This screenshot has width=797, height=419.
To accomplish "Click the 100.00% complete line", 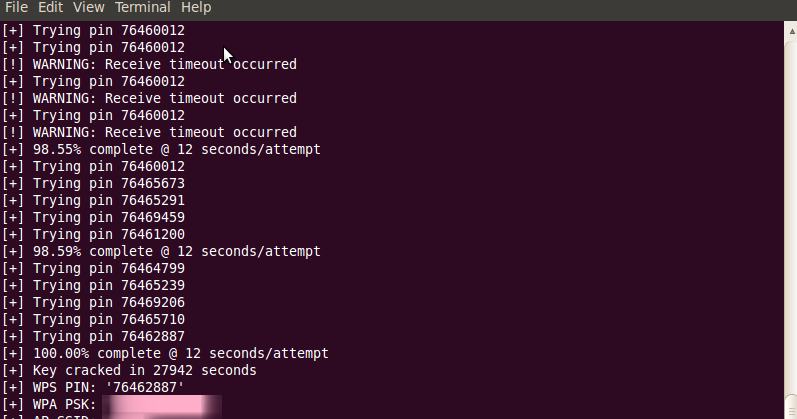I will click(166, 353).
